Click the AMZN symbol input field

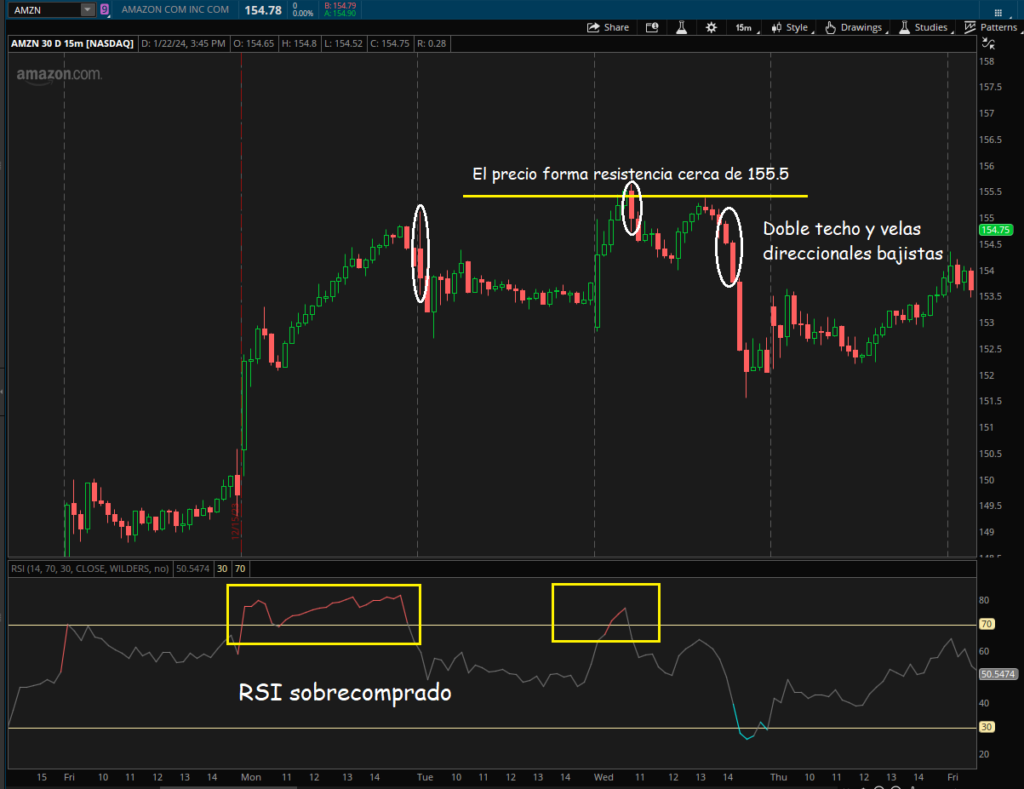(46, 10)
